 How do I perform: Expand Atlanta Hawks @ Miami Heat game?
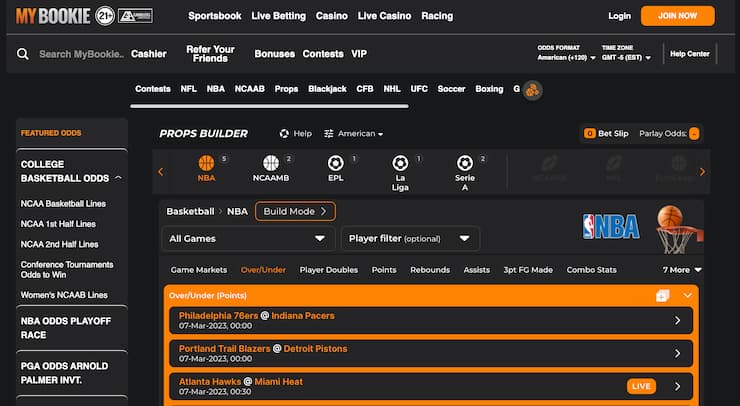(x=431, y=386)
